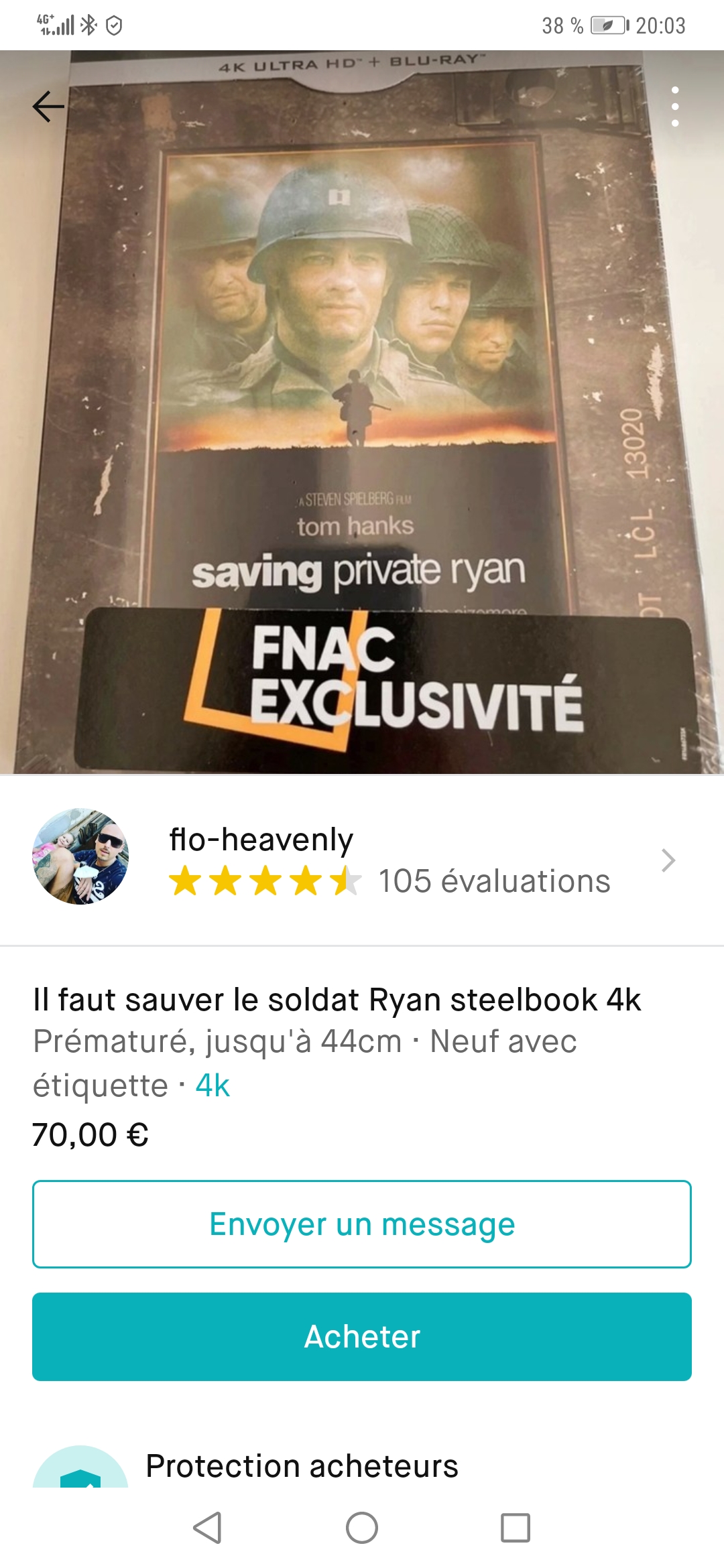
Task: Send a message with Envoyer un message
Action: [x=362, y=1224]
